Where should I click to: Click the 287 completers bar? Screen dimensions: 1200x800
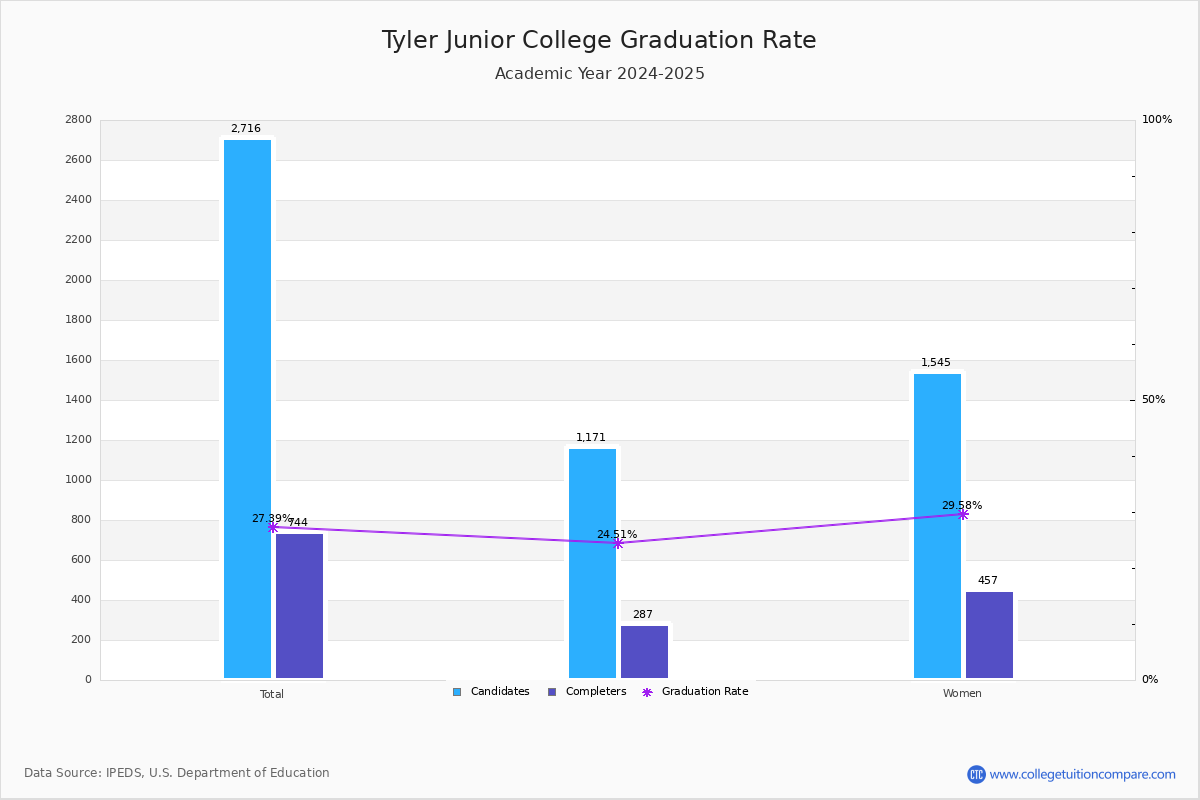click(x=645, y=652)
